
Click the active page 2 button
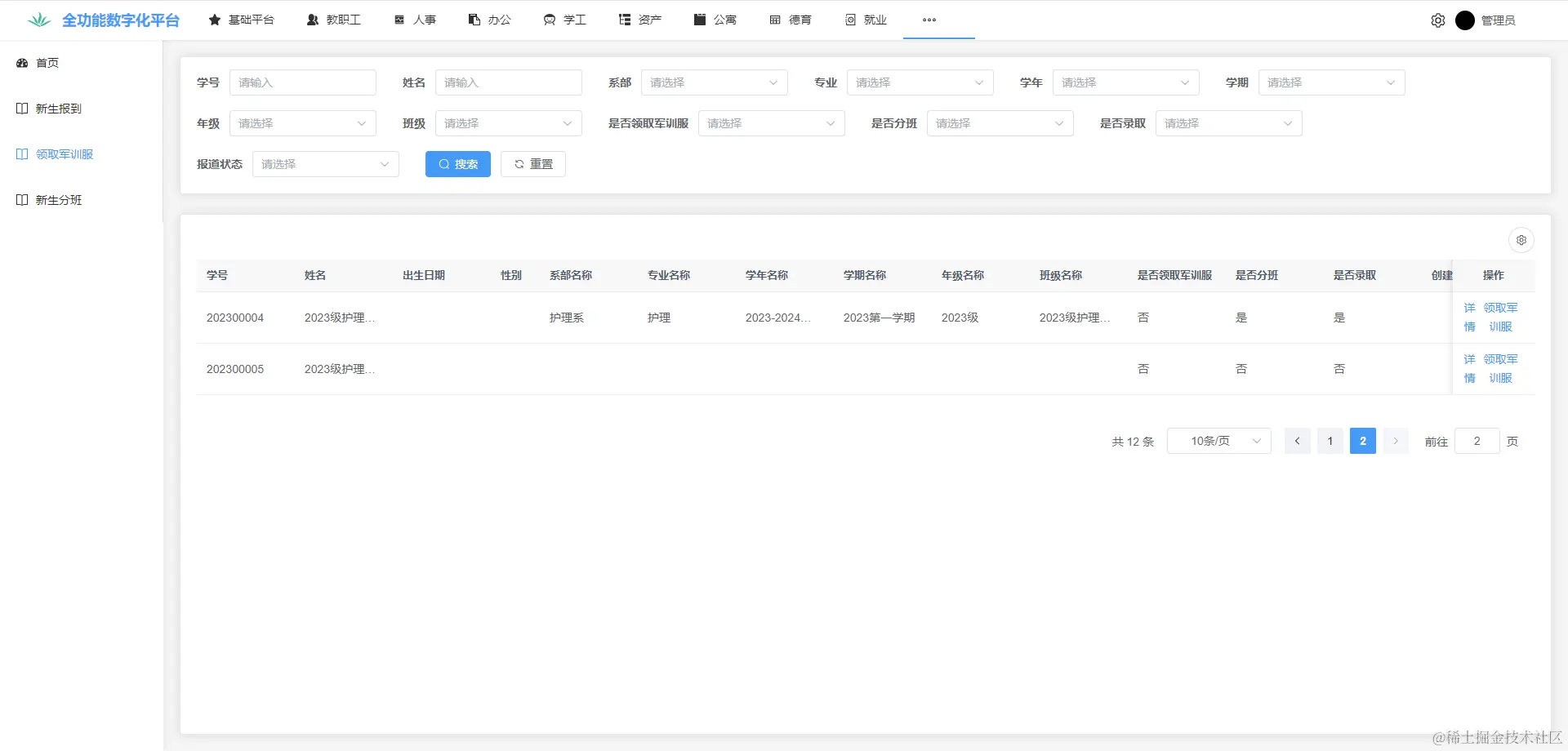click(1363, 441)
